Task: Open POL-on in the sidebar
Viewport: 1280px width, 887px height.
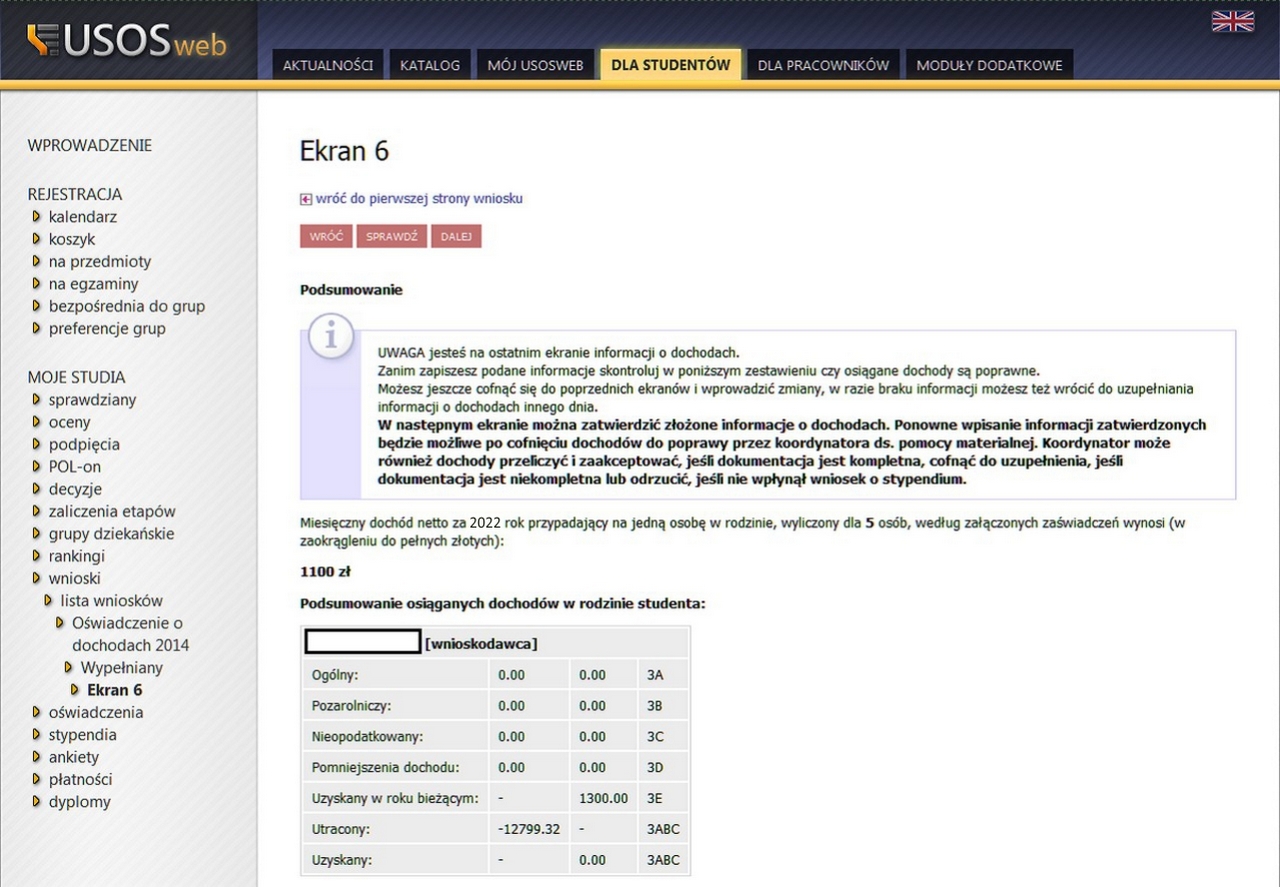Action: click(x=75, y=467)
